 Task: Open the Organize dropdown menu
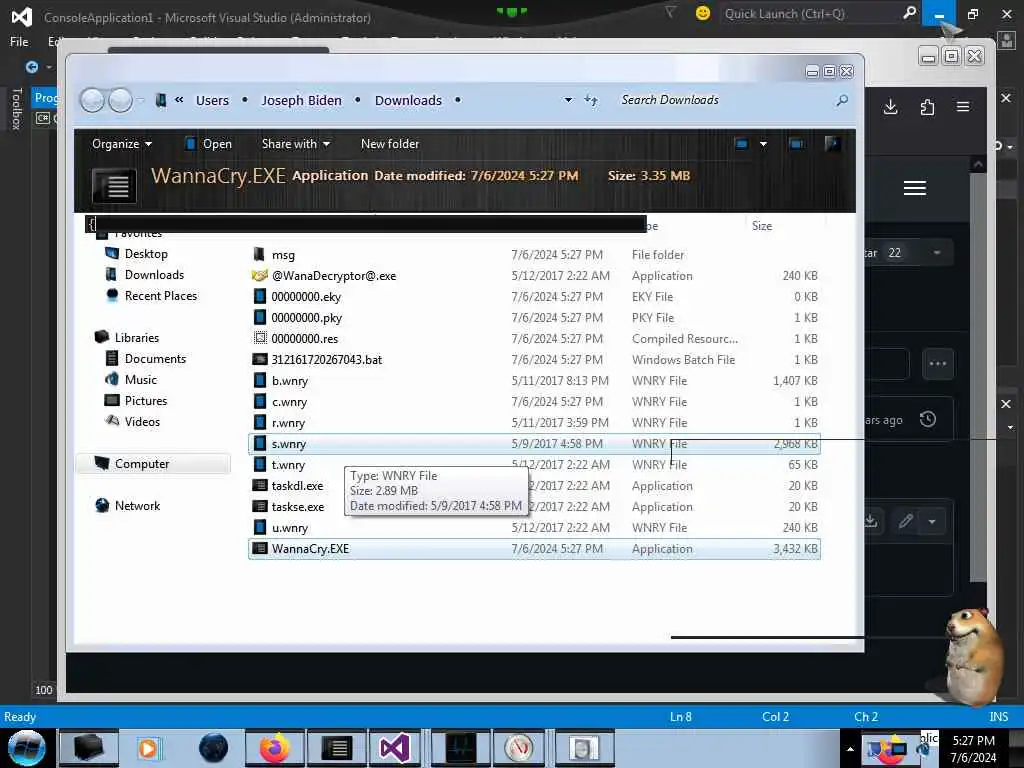[121, 144]
